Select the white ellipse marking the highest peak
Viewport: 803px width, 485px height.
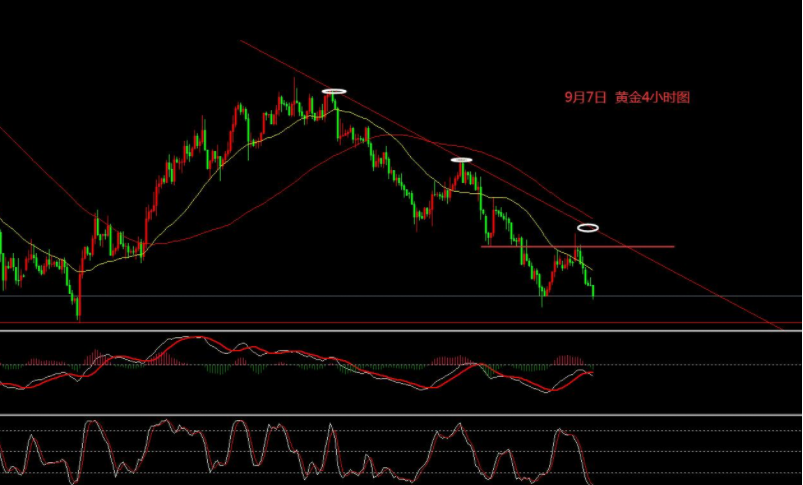334,92
